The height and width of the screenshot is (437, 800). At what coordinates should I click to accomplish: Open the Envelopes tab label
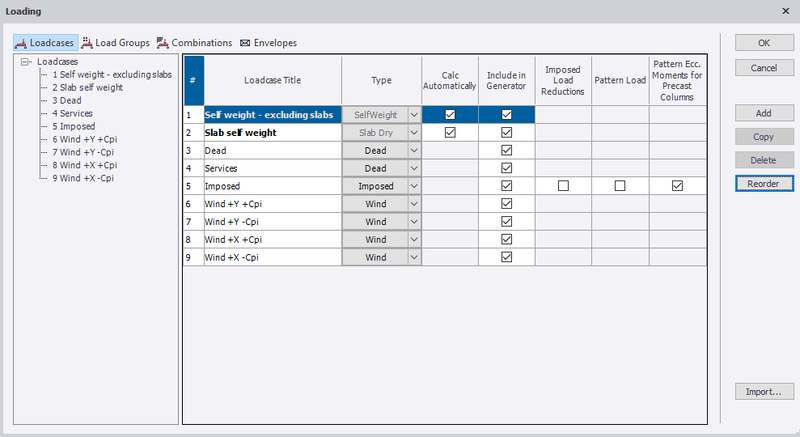click(x=275, y=43)
